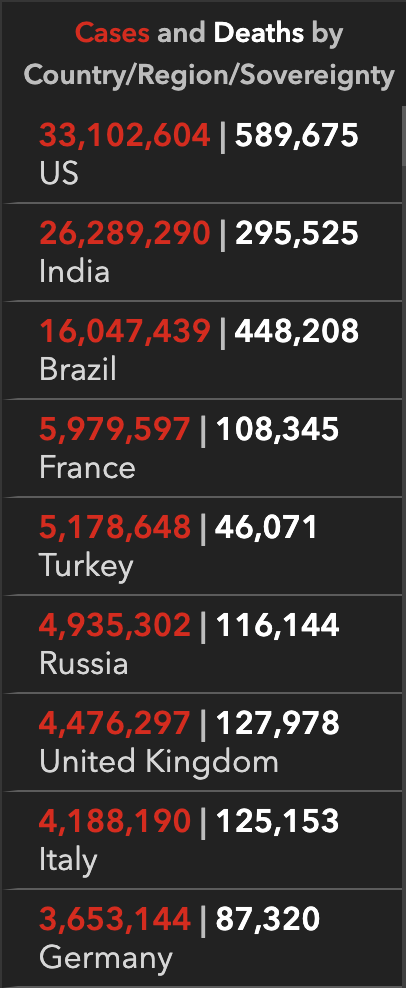Click Russia case count 4,935,302
The height and width of the screenshot is (988, 406).
click(115, 626)
